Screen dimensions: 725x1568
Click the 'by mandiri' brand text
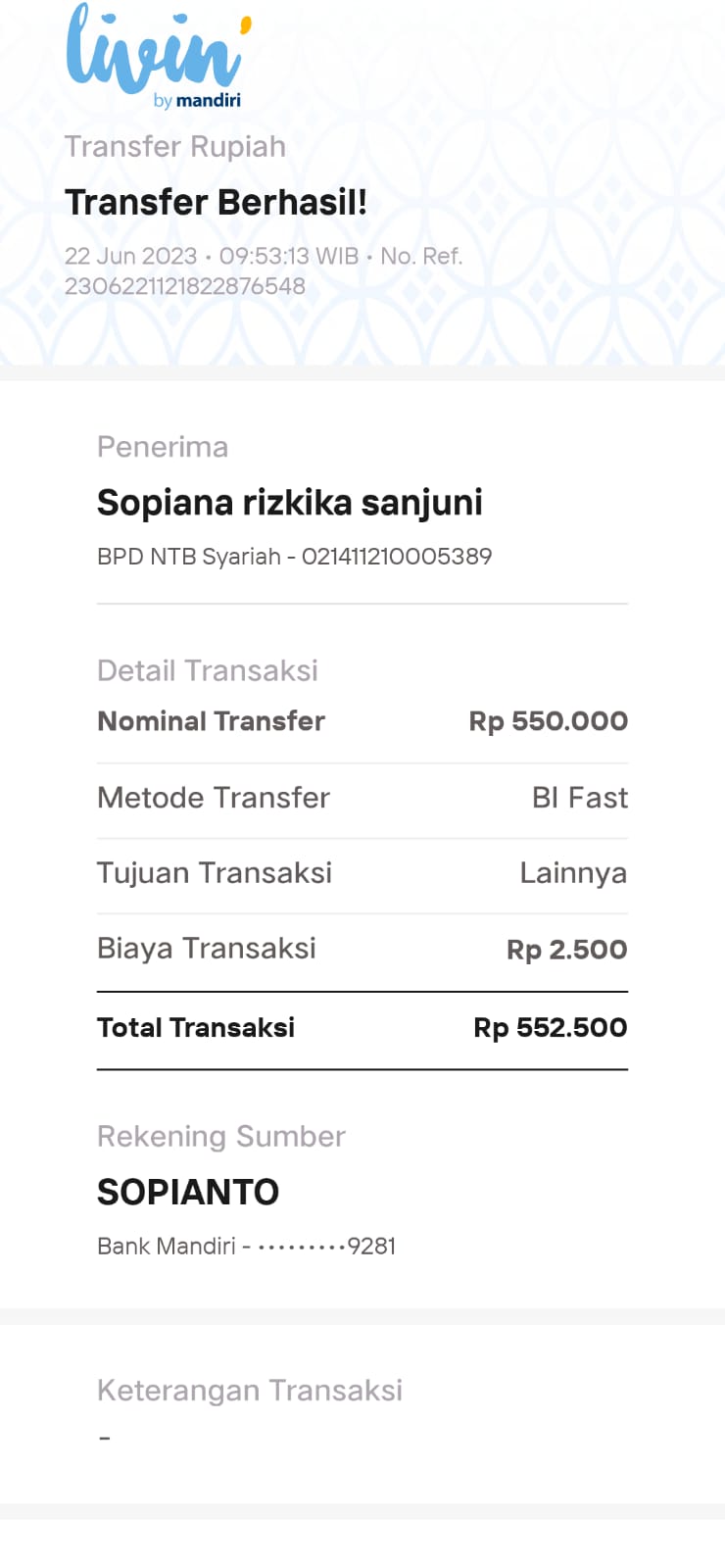click(197, 100)
